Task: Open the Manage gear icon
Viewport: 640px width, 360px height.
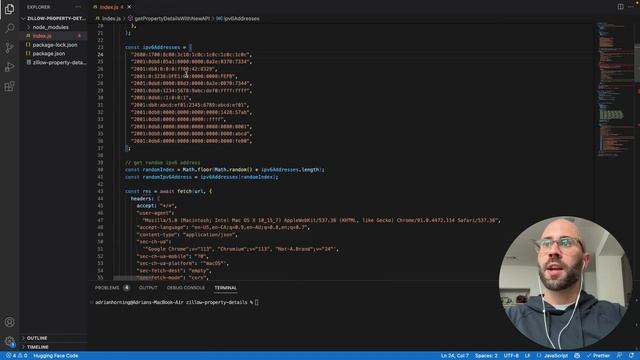Action: point(9,341)
